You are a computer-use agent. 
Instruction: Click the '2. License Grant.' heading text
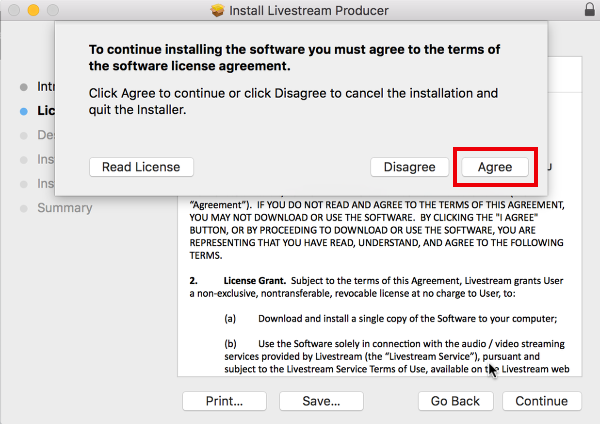pos(238,280)
